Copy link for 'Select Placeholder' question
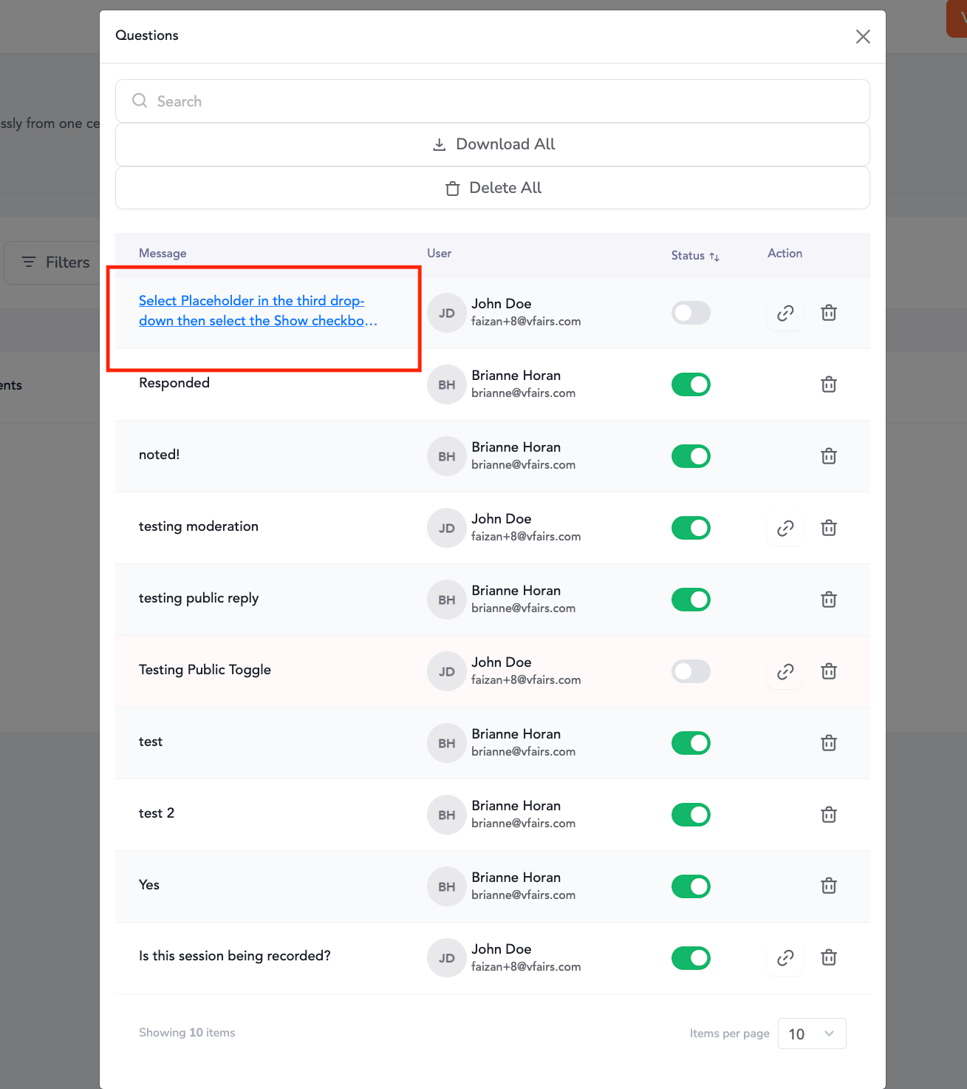The width and height of the screenshot is (967, 1089). pos(785,313)
